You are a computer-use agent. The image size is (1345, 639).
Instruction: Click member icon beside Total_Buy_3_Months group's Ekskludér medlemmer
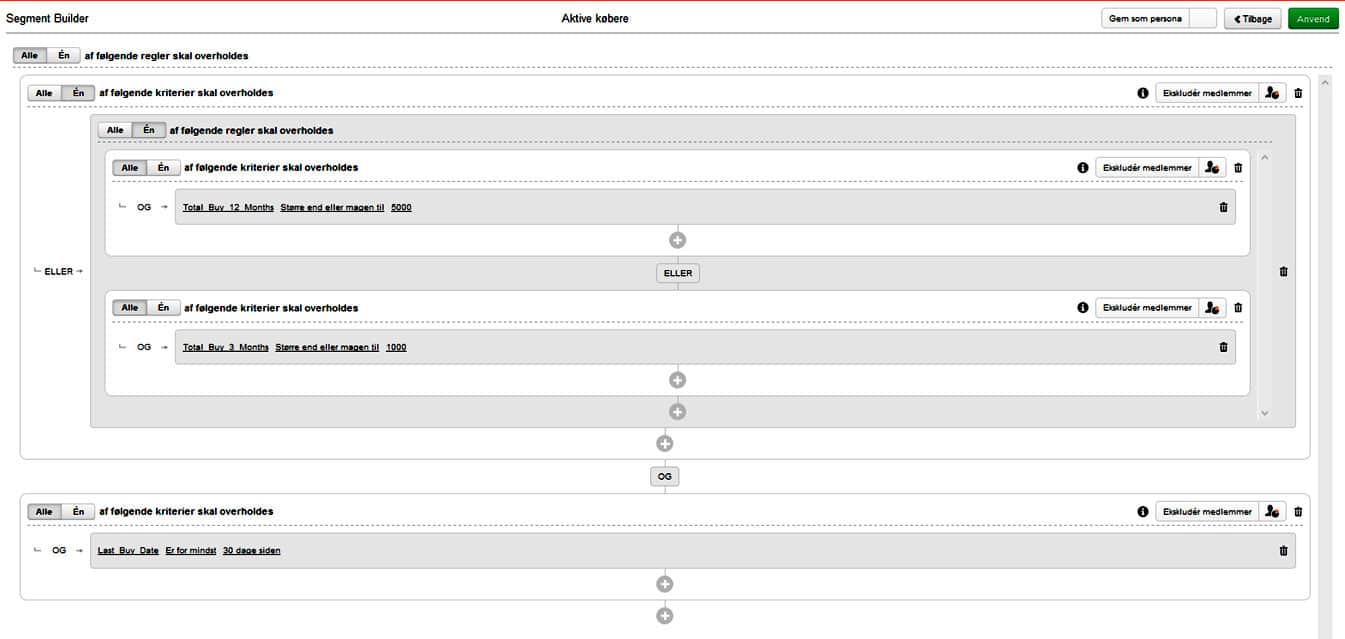(x=1212, y=308)
